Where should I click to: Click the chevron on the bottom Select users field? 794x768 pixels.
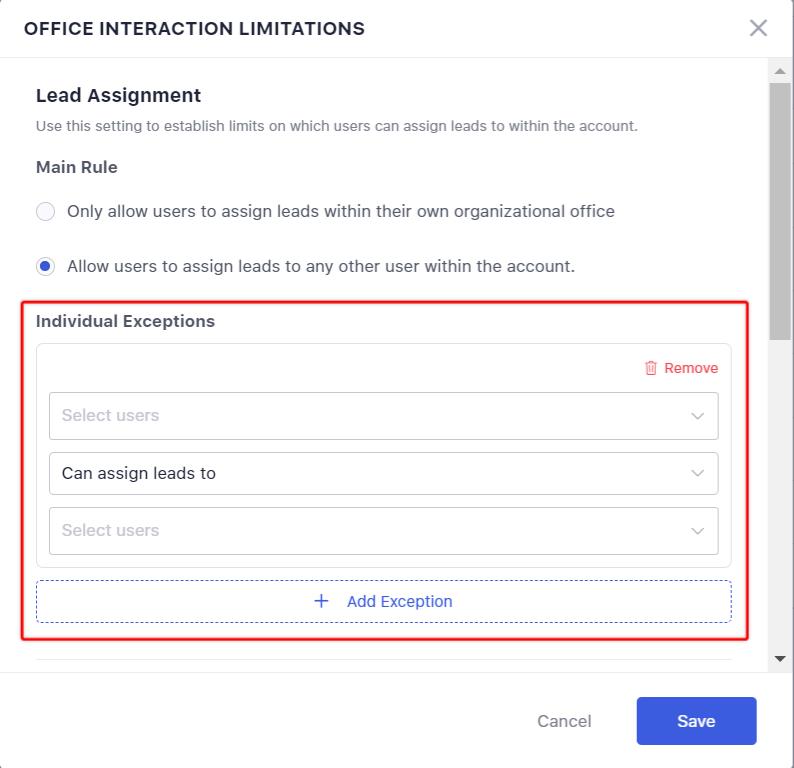pyautogui.click(x=698, y=531)
